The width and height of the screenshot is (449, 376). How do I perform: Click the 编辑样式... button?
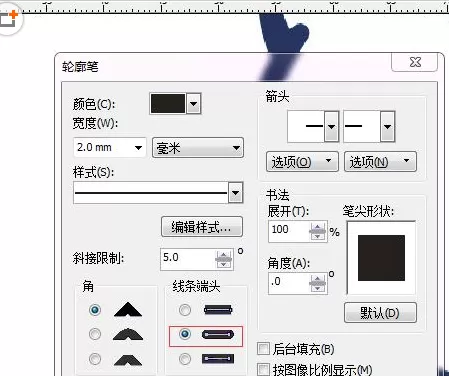202,227
